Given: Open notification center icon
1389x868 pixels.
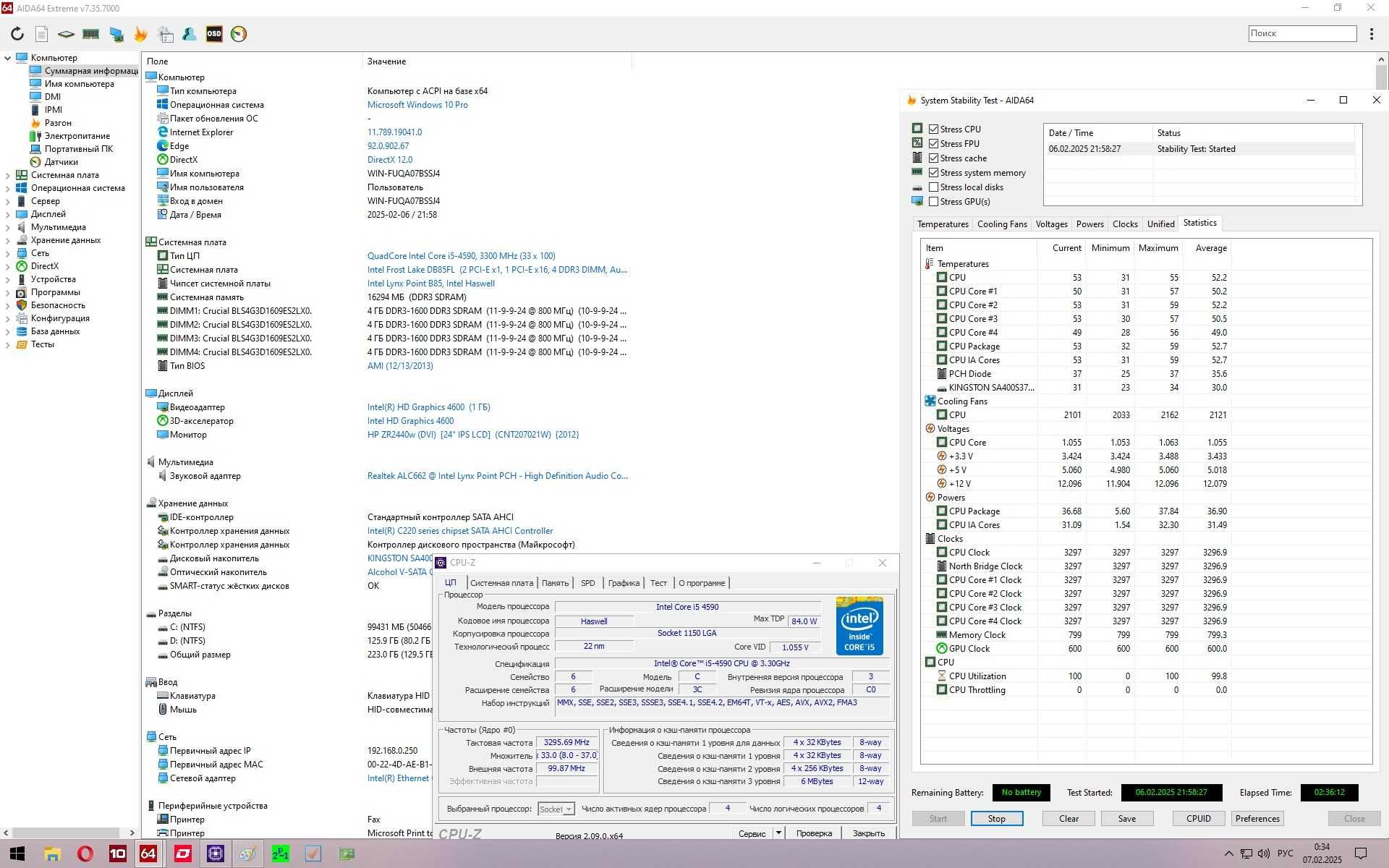Looking at the screenshot, I should click(1361, 854).
